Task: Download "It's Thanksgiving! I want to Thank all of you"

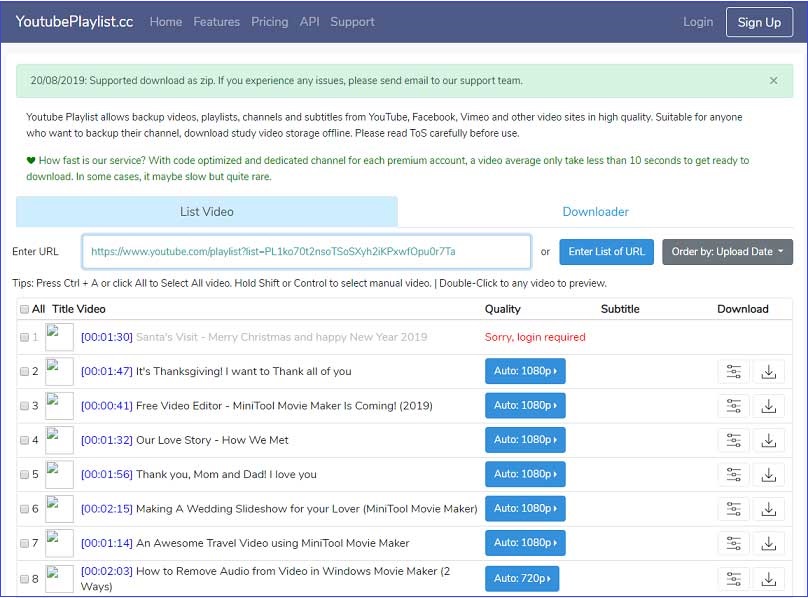Action: click(769, 372)
